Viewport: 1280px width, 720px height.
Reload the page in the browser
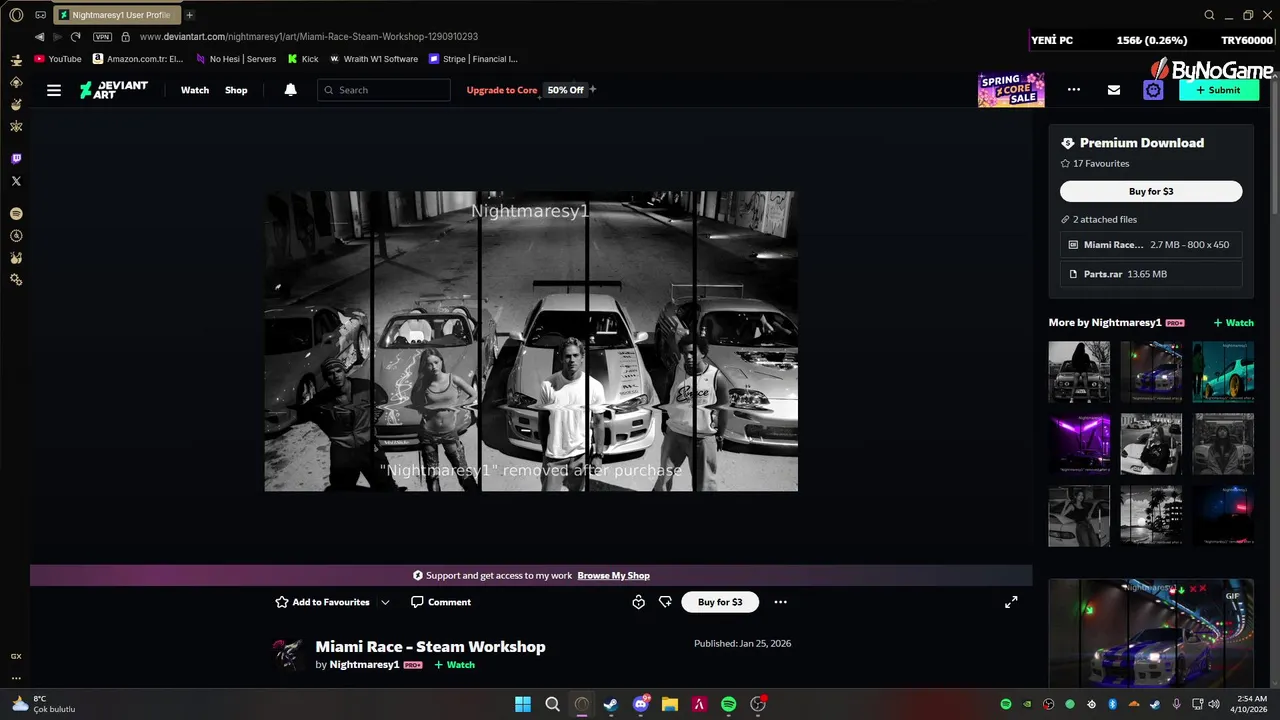point(75,36)
